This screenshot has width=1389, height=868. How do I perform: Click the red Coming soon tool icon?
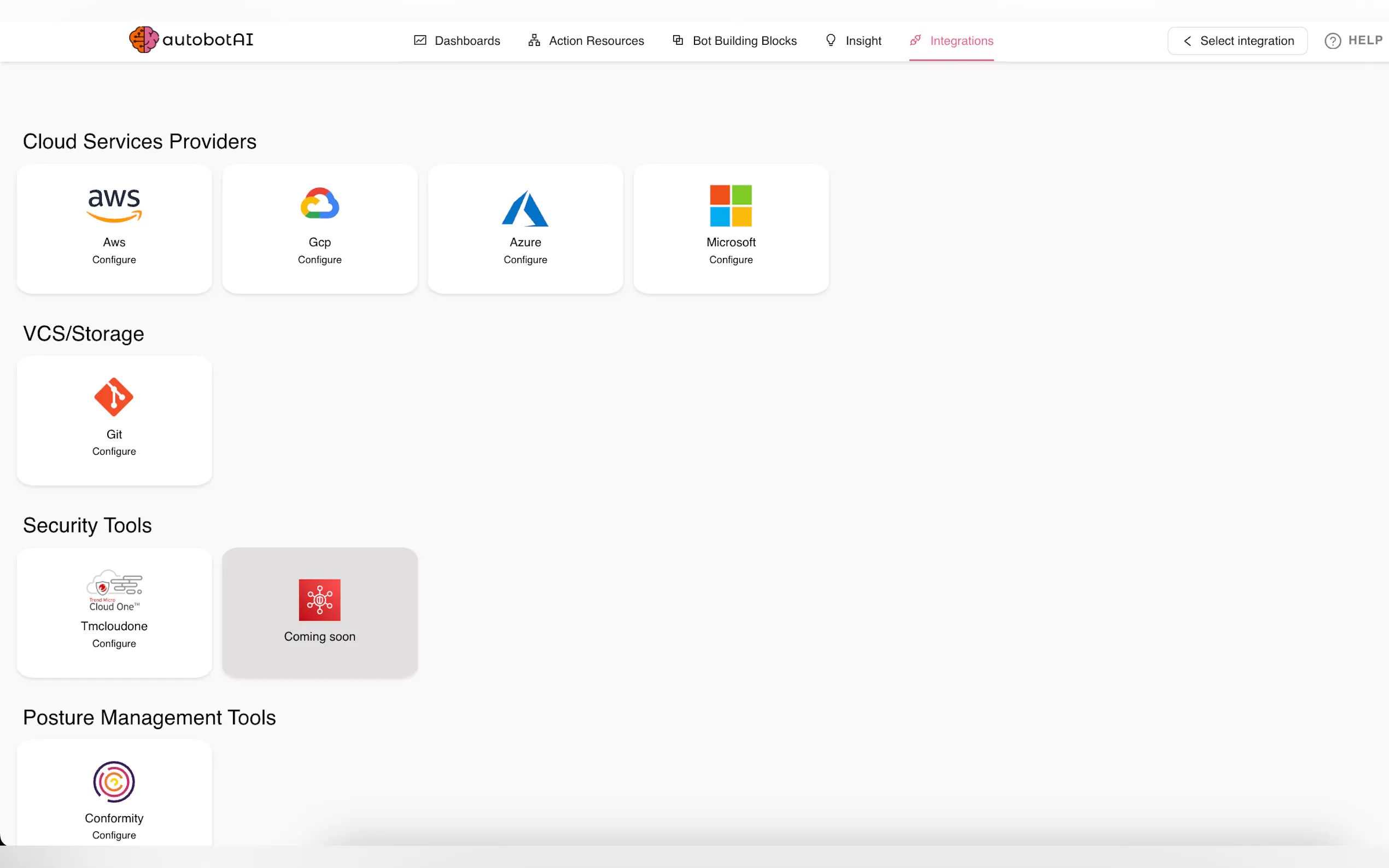(319, 599)
